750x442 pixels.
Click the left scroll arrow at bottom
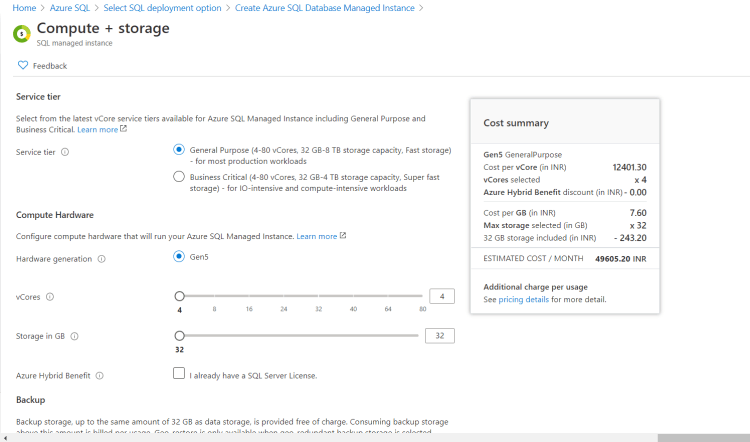coord(5,438)
